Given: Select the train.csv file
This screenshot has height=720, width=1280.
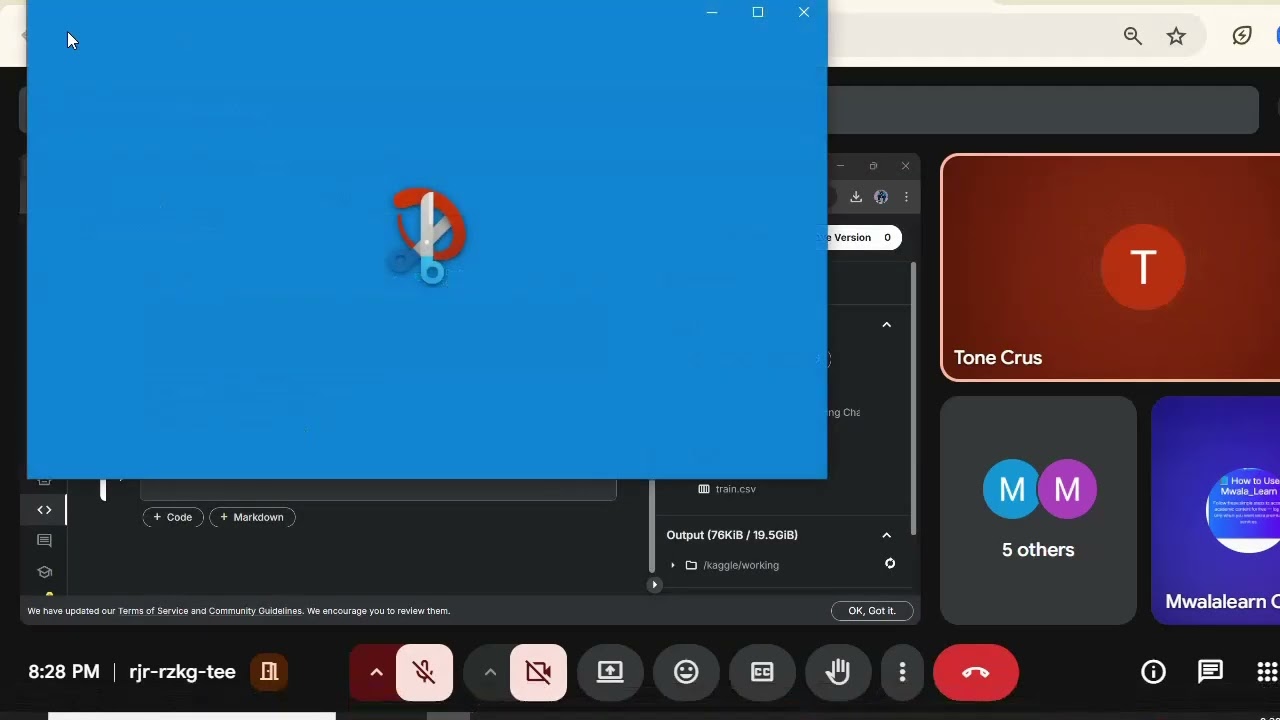Looking at the screenshot, I should click(735, 489).
